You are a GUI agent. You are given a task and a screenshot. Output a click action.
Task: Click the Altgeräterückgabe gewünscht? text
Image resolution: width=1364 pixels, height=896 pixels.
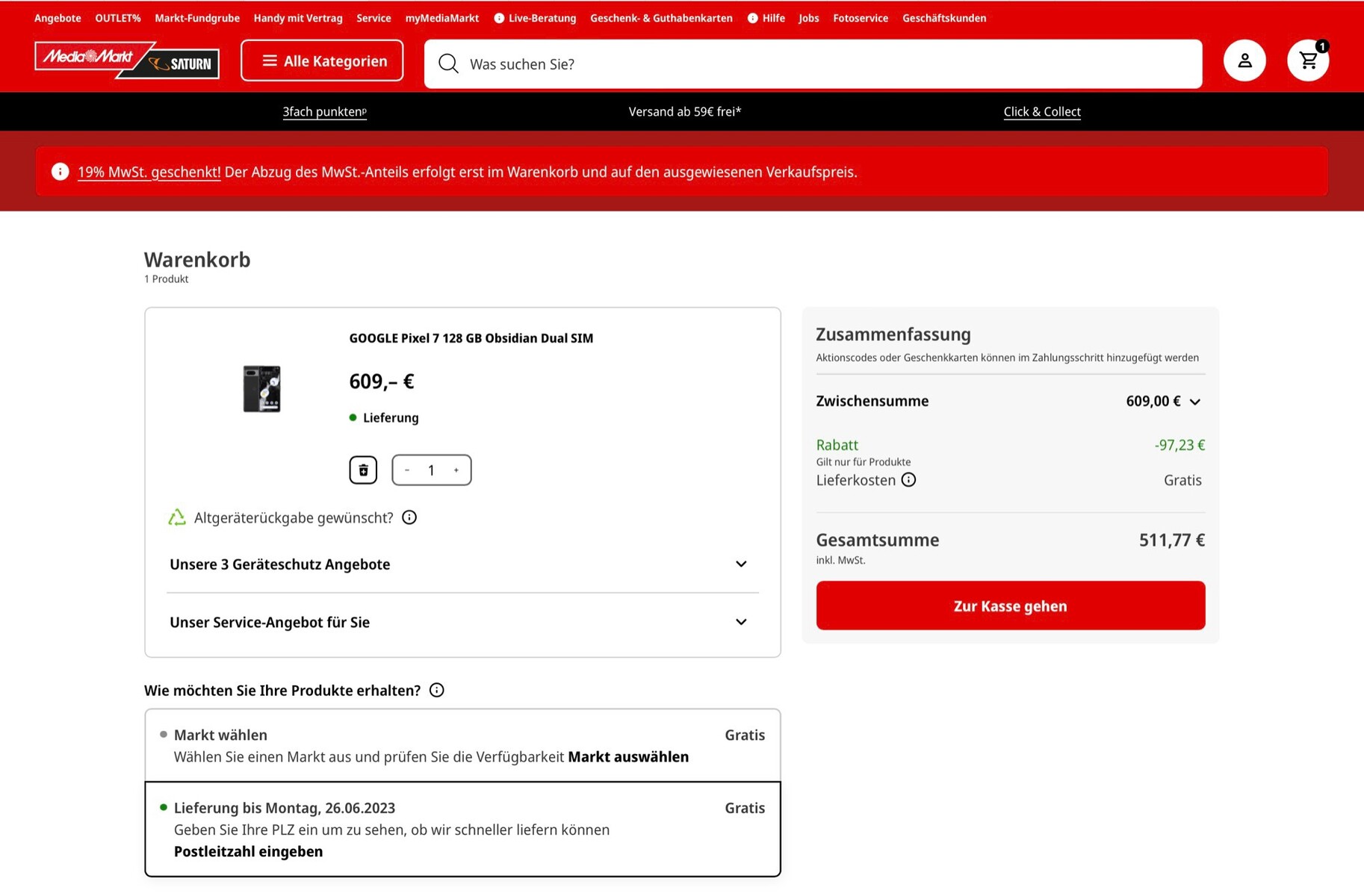294,517
